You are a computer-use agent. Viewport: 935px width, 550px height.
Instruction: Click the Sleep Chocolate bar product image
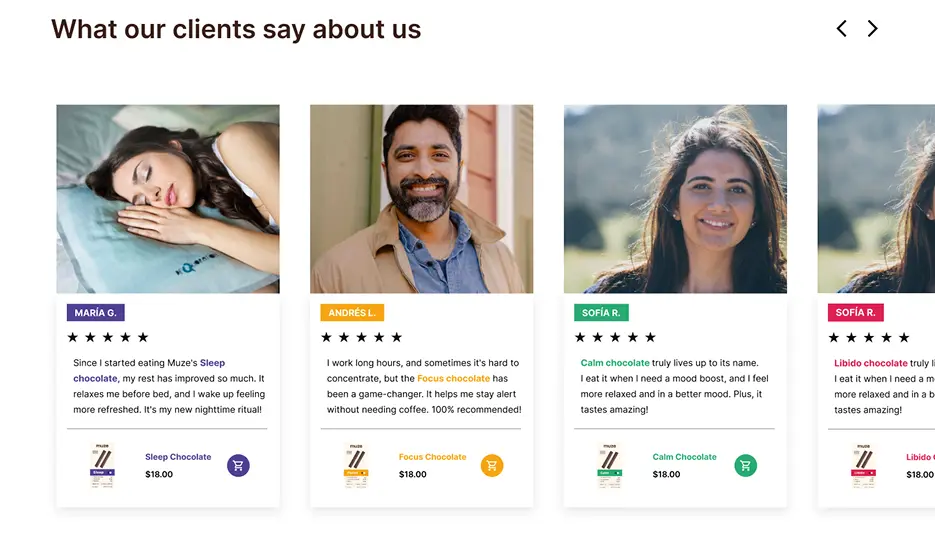(x=103, y=465)
